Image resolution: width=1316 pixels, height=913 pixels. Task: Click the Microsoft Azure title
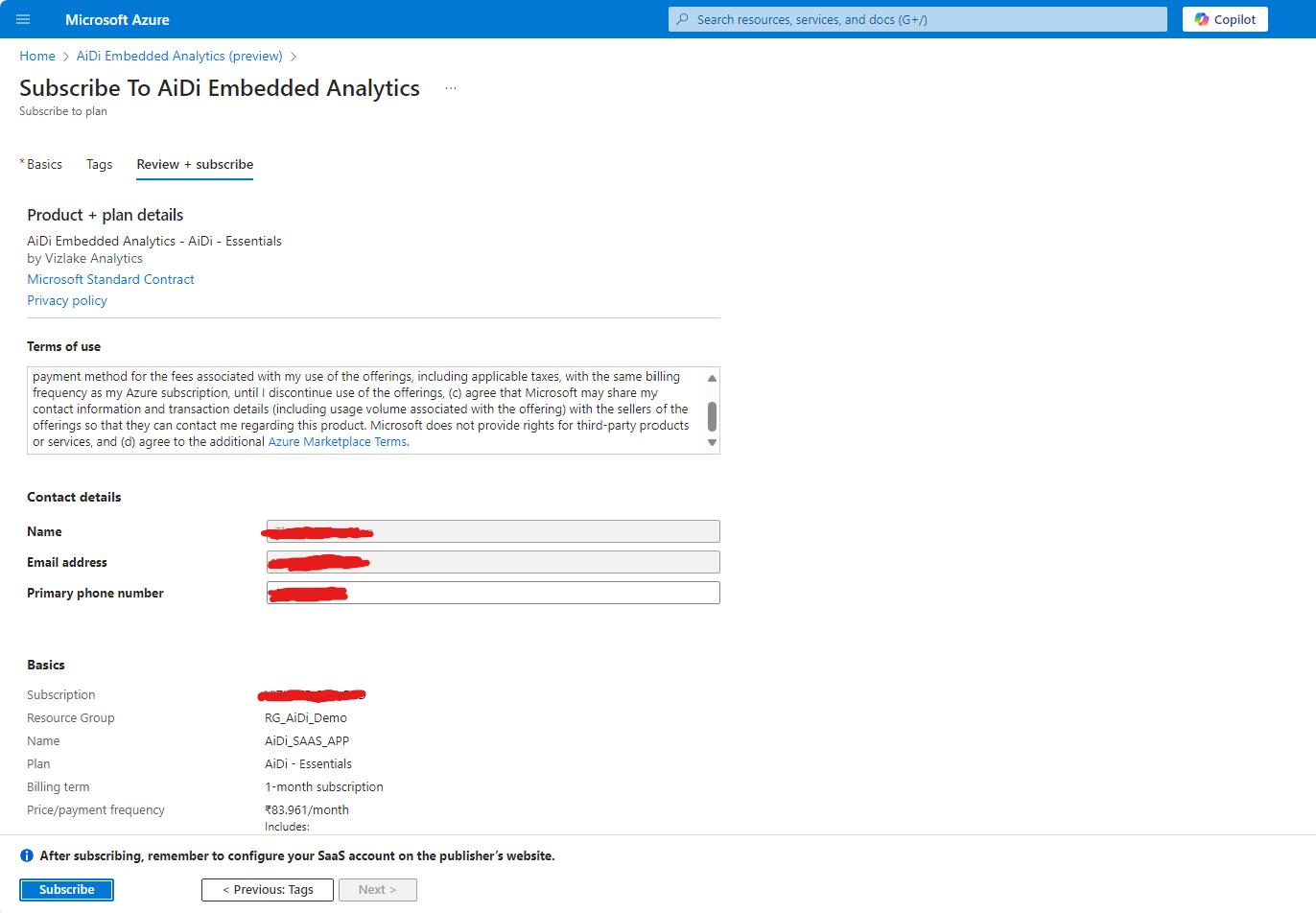117,19
